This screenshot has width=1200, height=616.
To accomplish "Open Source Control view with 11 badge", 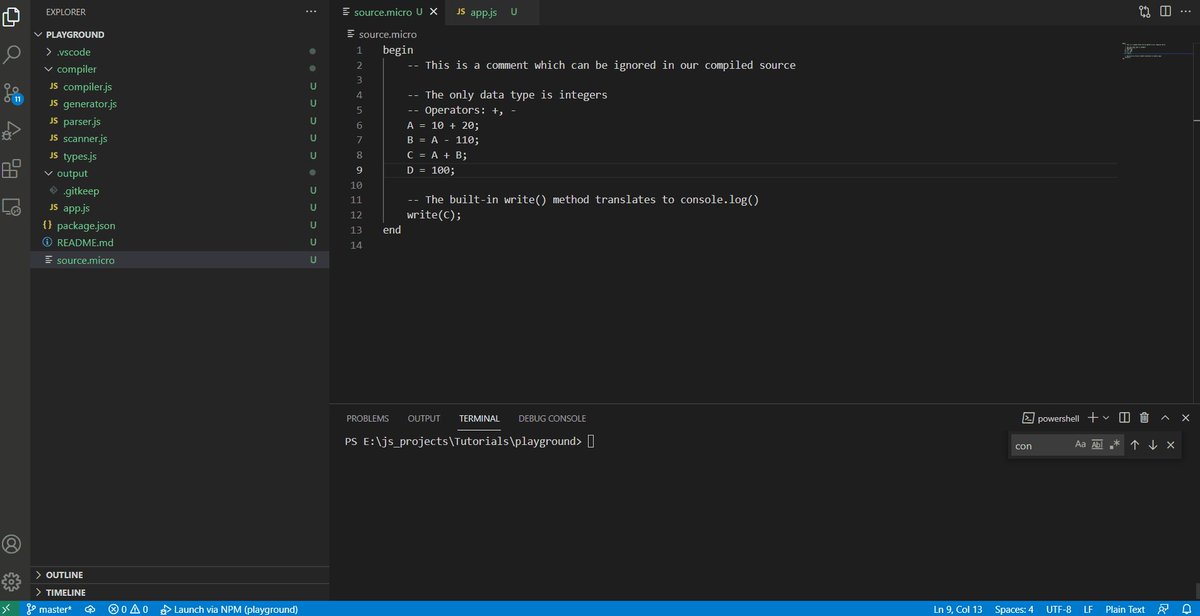I will tap(12, 94).
